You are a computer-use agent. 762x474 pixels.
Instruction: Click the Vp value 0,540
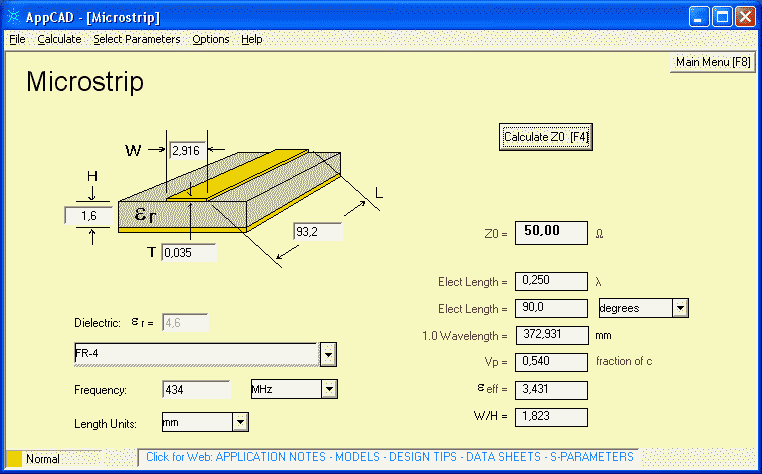551,362
